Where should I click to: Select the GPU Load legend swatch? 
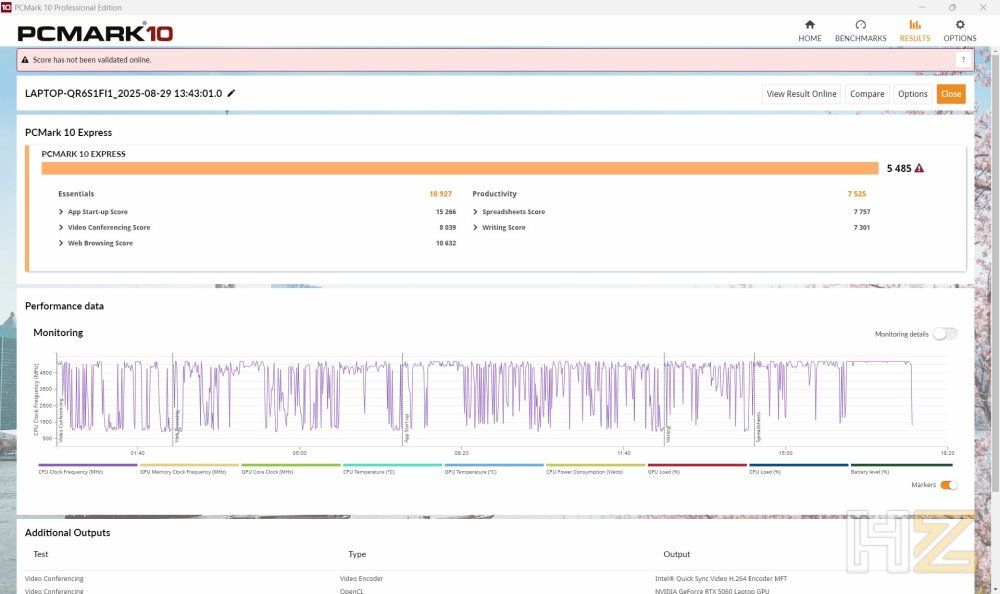[x=697, y=465]
